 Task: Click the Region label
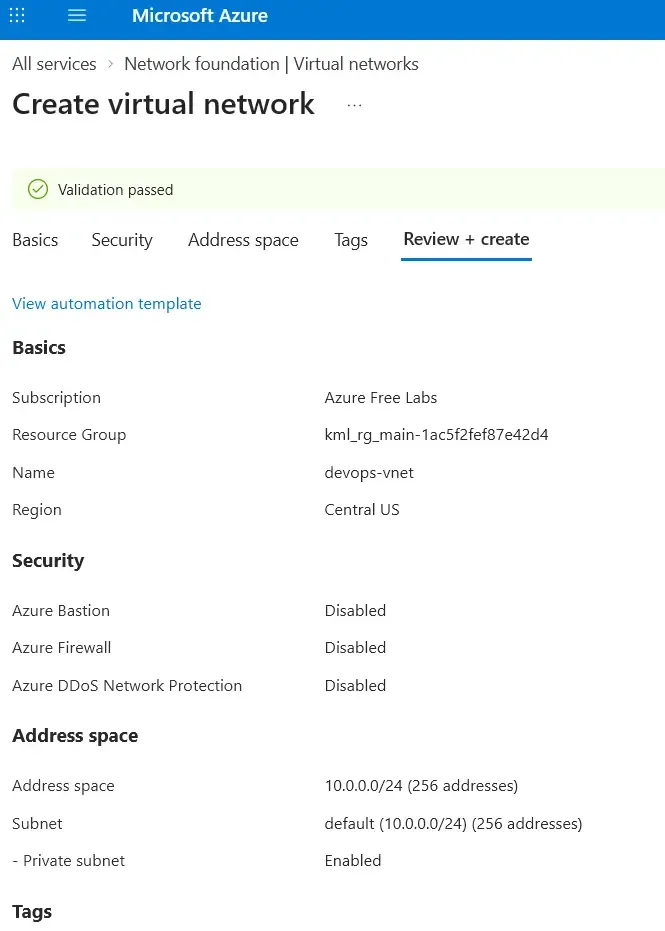click(x=37, y=510)
